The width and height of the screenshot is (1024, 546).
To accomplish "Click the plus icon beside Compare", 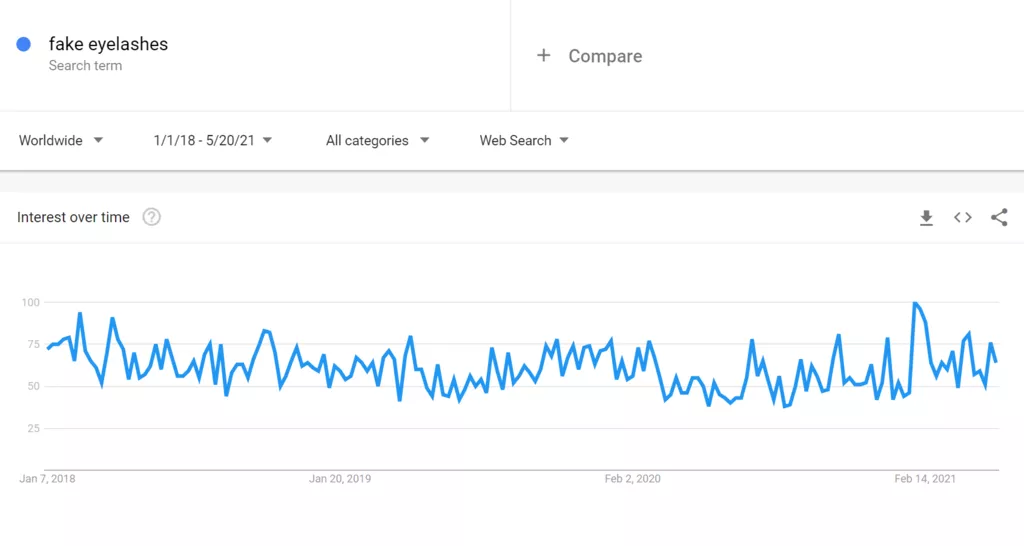I will pyautogui.click(x=543, y=56).
